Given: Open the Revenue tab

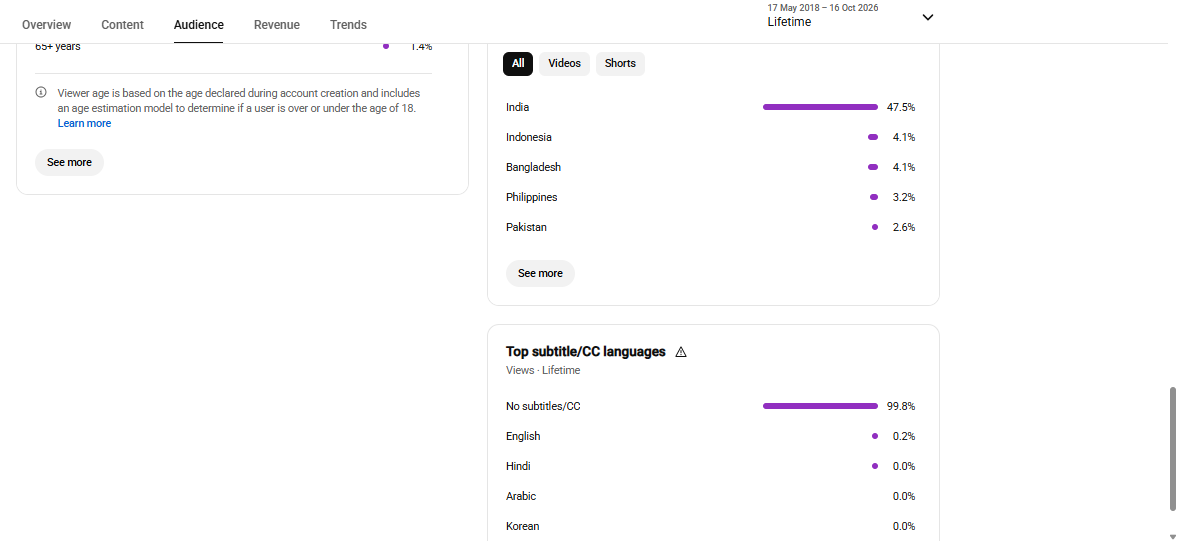Looking at the screenshot, I should [277, 25].
